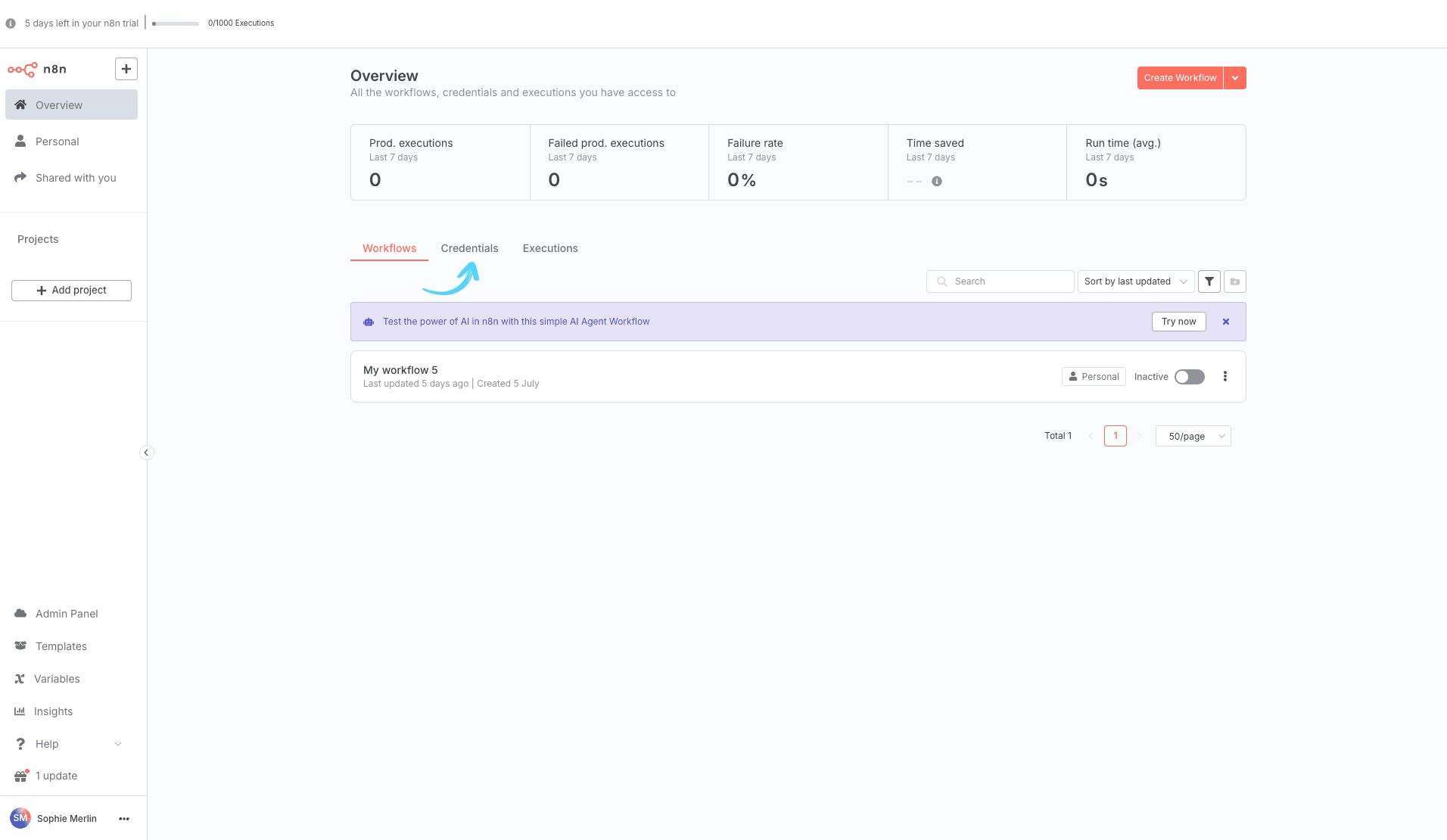This screenshot has width=1447, height=840.
Task: Open Templates in the sidebar
Action: pos(71,646)
